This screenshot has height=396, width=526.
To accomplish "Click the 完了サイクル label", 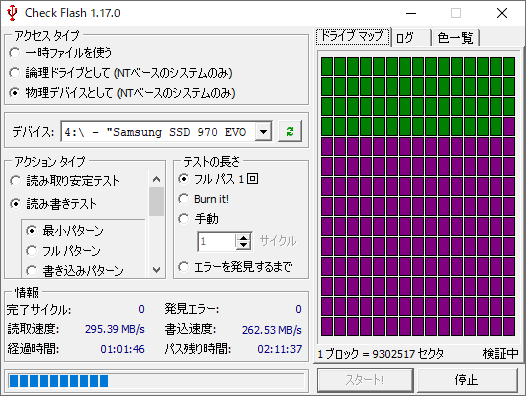I will point(39,309).
